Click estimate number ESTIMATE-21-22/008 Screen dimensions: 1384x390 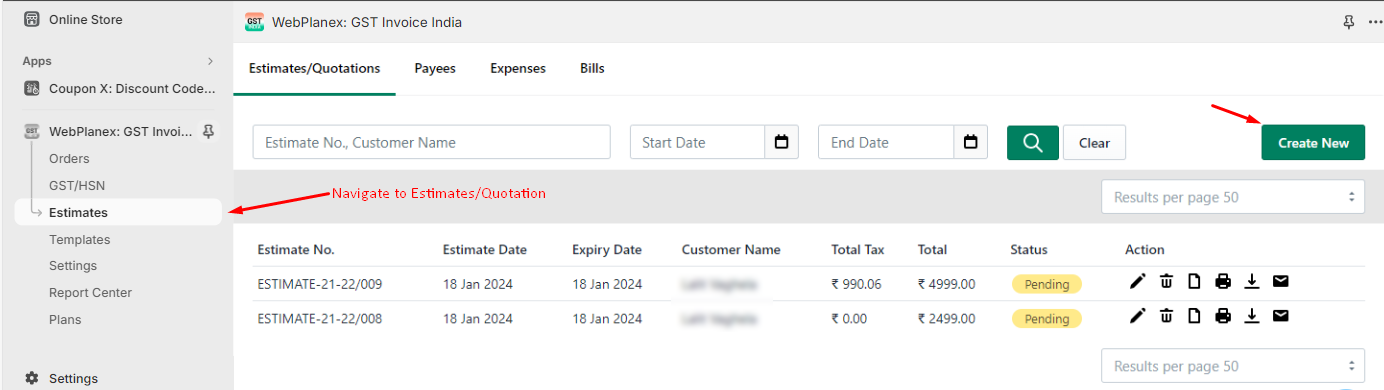(x=320, y=319)
